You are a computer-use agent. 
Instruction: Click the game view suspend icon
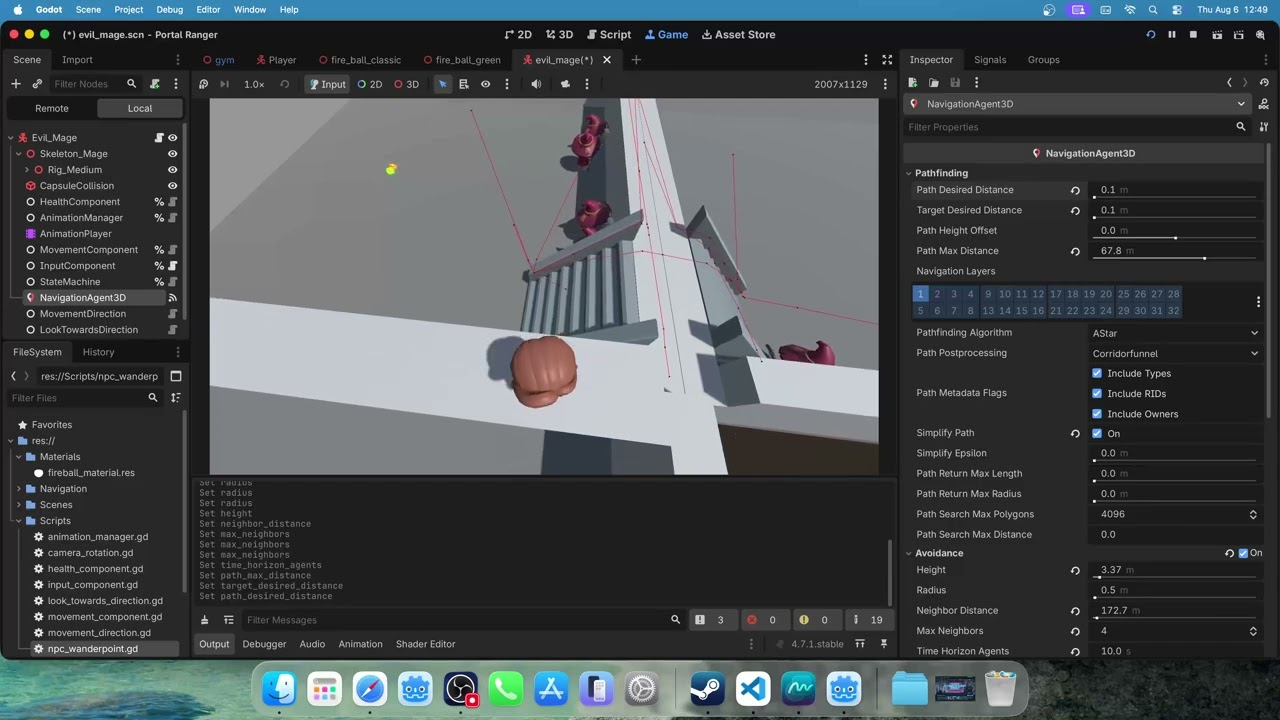203,84
